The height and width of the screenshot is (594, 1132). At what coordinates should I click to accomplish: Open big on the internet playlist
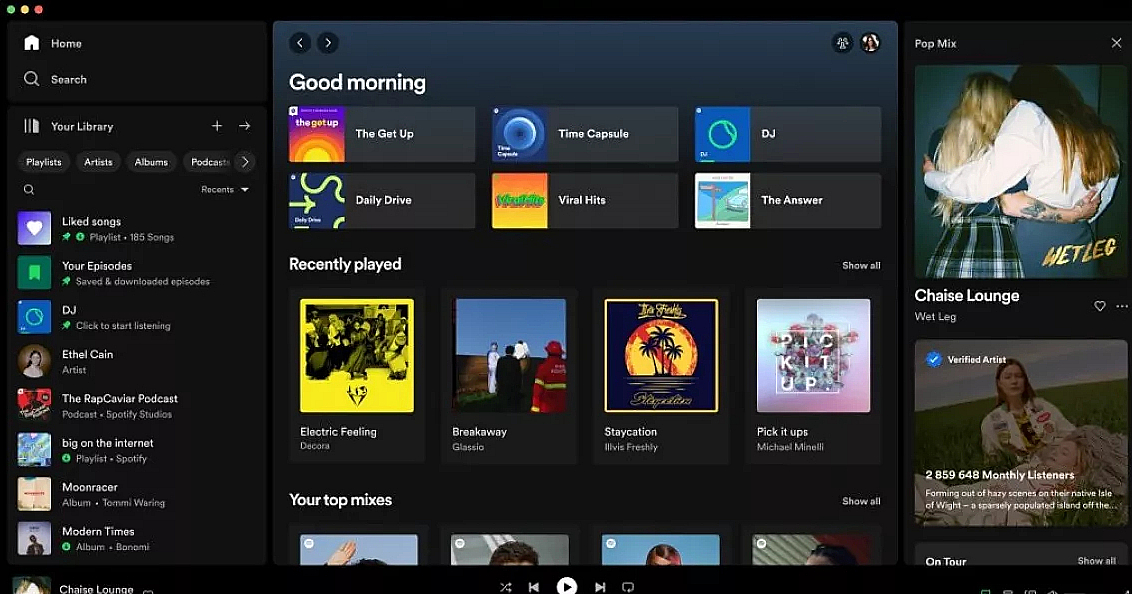click(x=137, y=450)
